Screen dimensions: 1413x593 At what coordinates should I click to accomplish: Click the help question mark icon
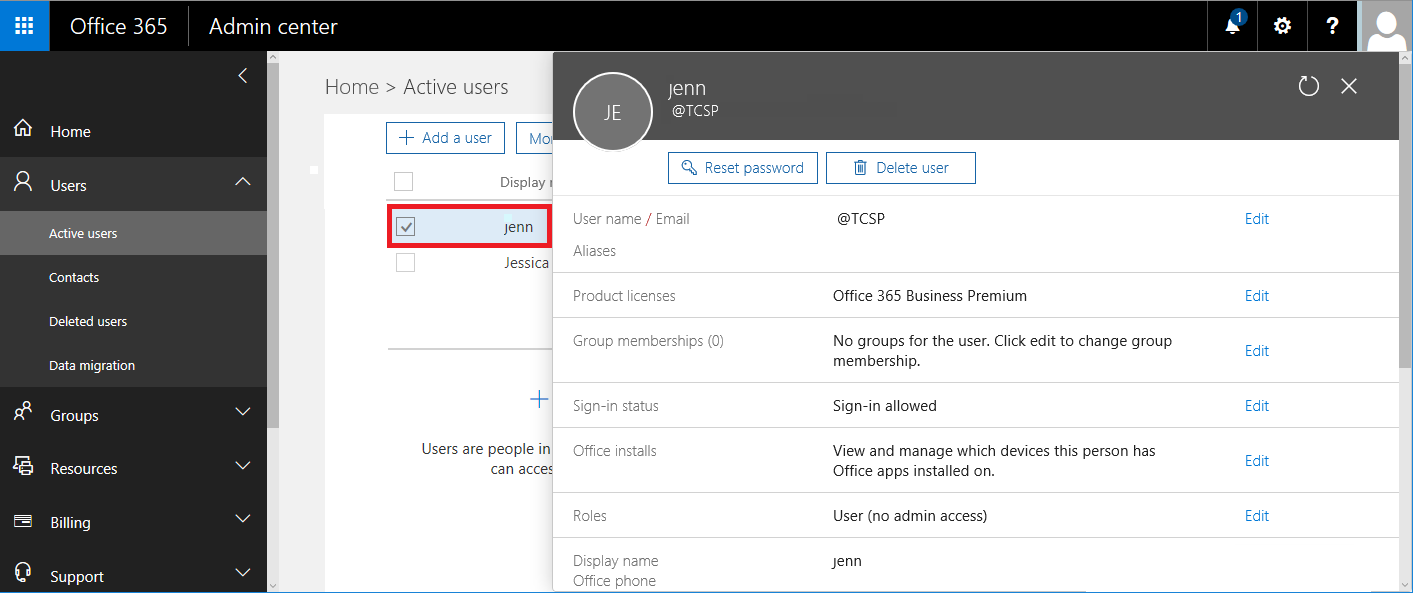coord(1332,26)
